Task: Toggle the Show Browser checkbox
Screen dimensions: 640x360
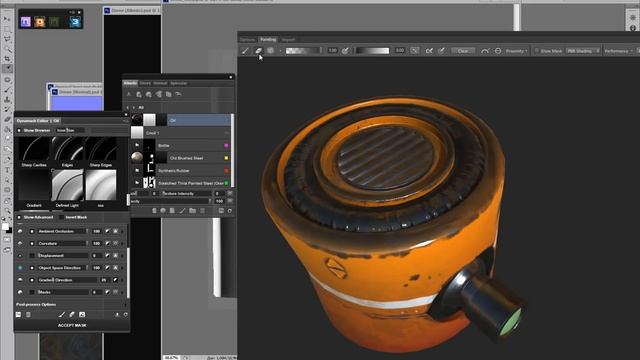Action: point(19,130)
